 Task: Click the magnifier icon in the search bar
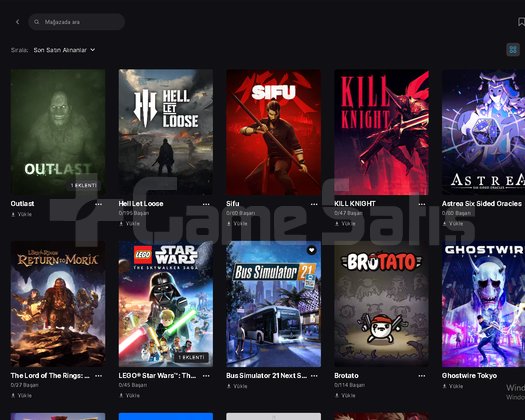point(36,22)
